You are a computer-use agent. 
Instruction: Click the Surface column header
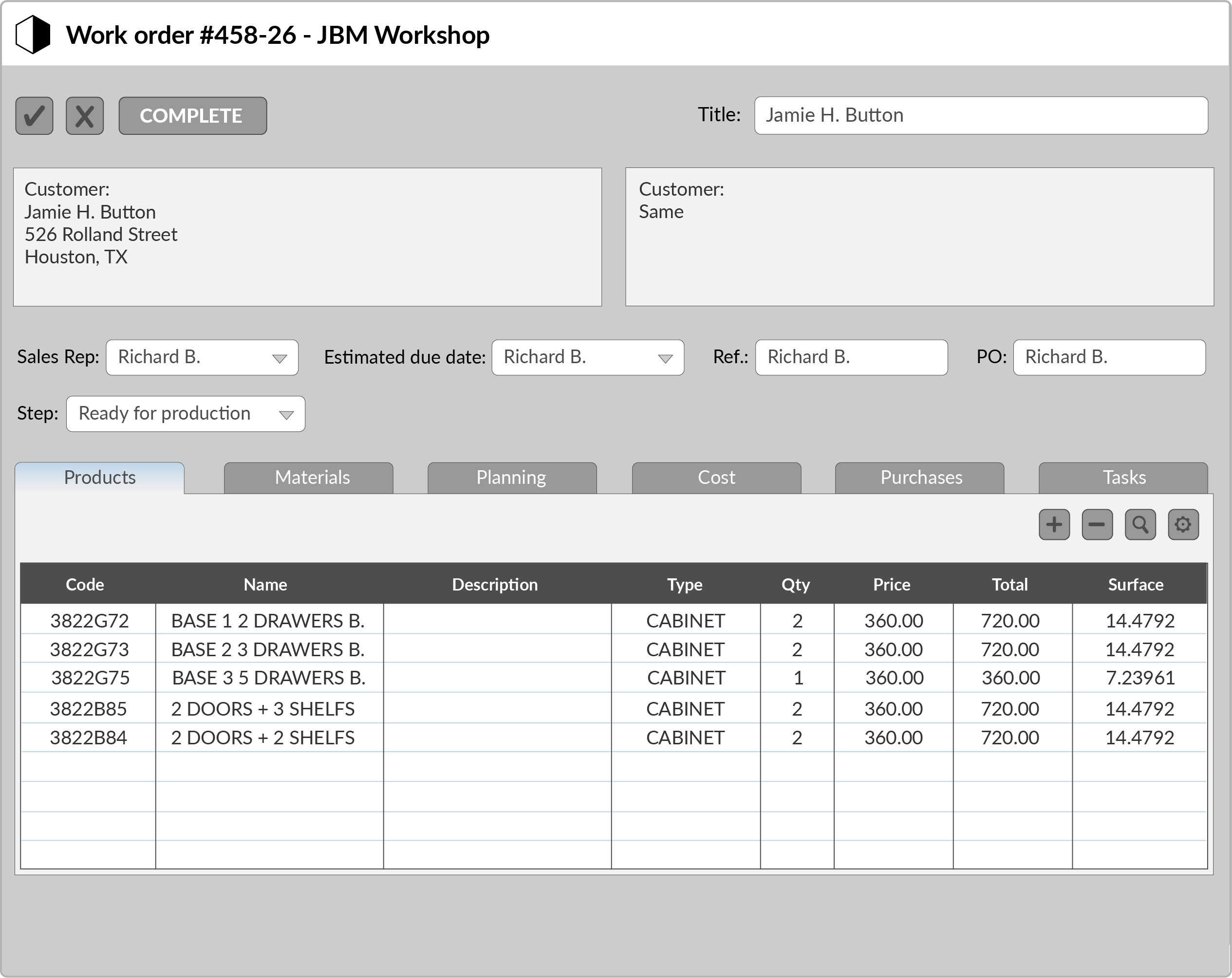pyautogui.click(x=1136, y=584)
